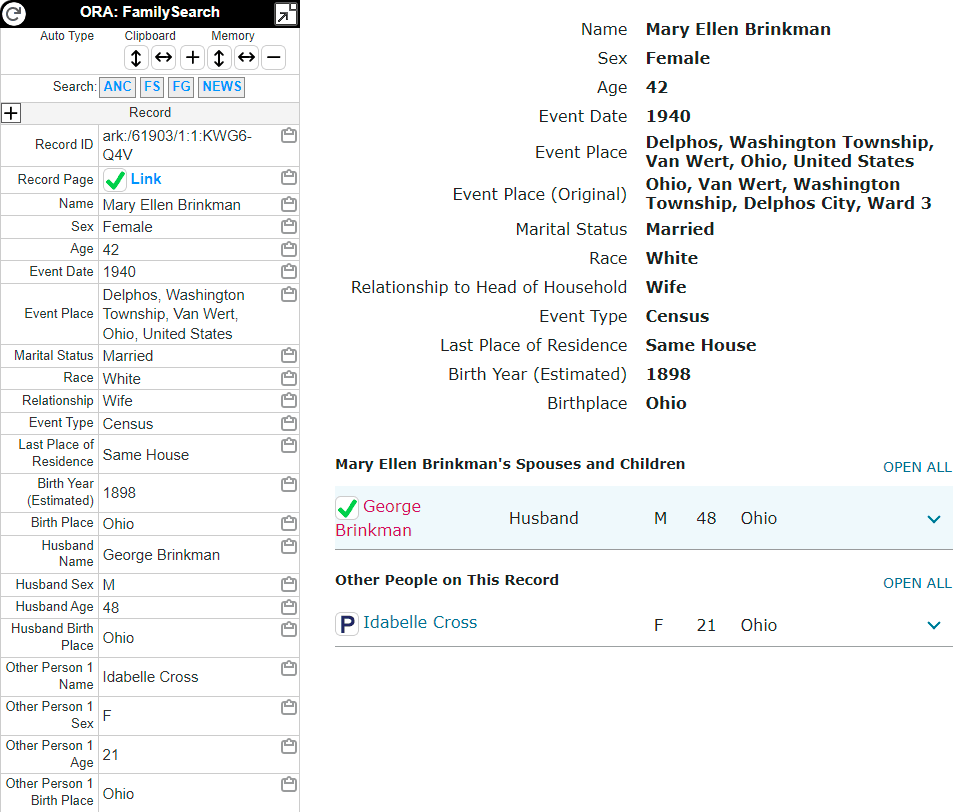Copy Husband Birth Place to clipboard
953x812 pixels.
click(x=289, y=629)
